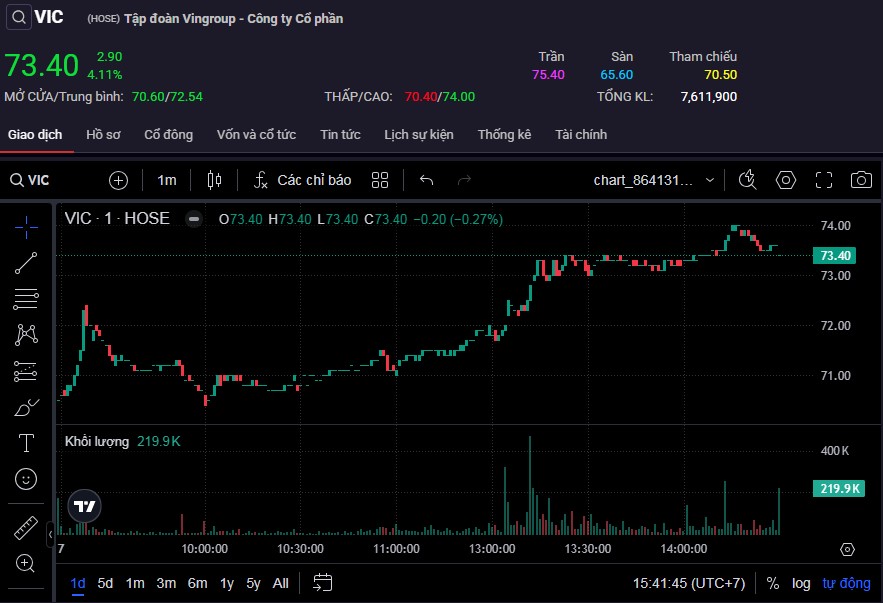Open the Tin tức tab
883x603 pixels.
click(x=340, y=134)
